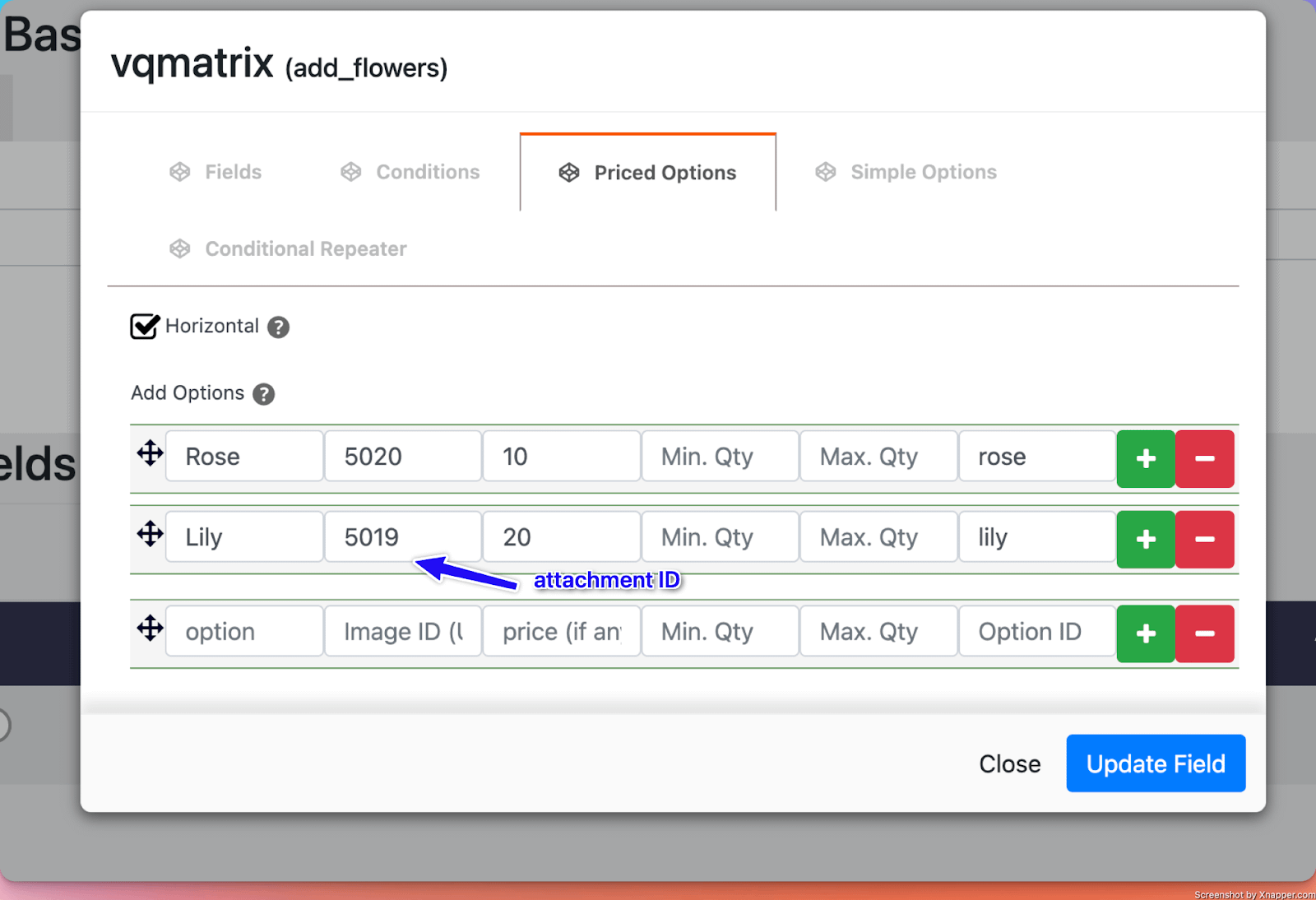The image size is (1316, 900).
Task: Click the drag handle on empty option row
Action: 150,629
